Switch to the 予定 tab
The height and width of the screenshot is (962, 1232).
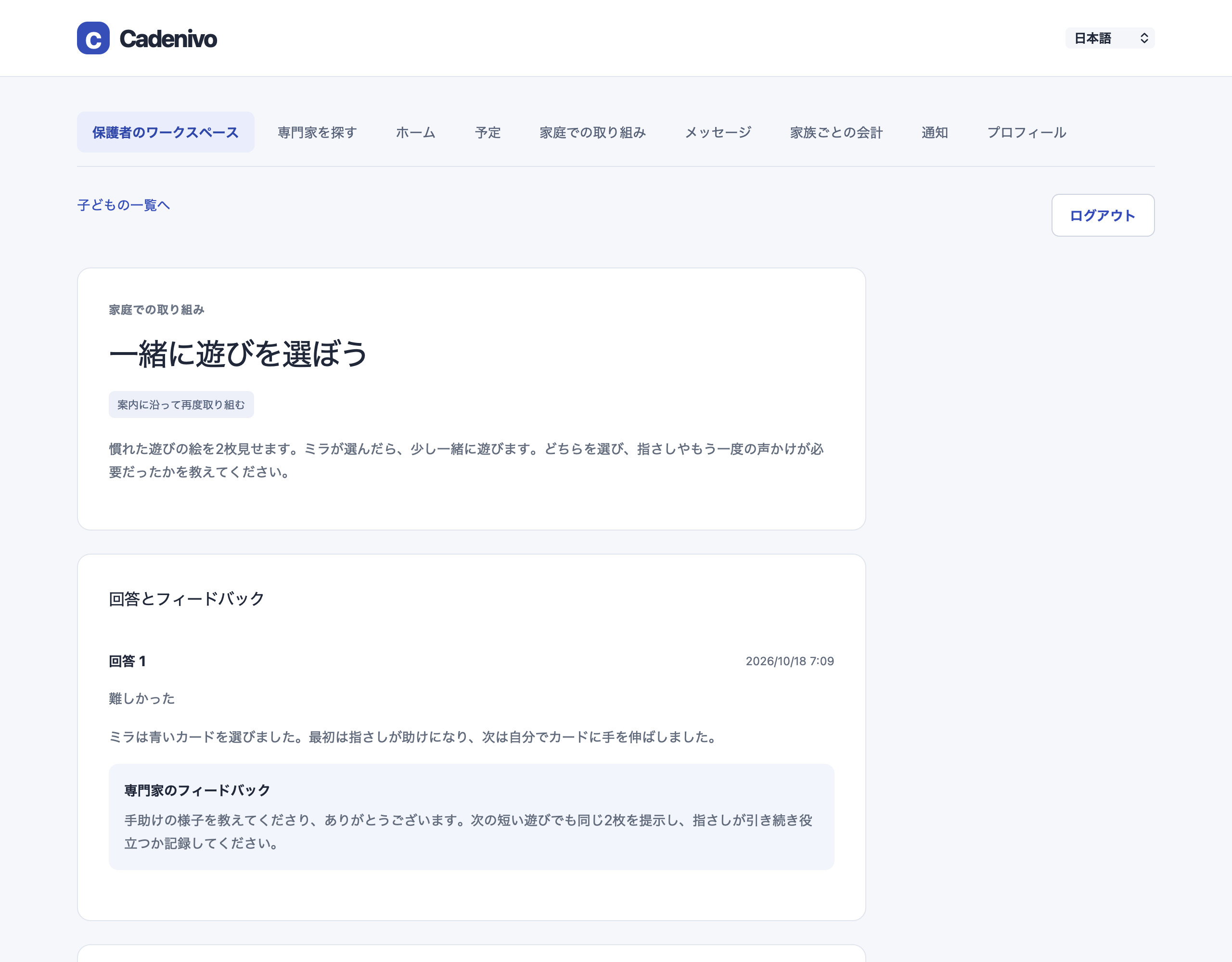488,132
